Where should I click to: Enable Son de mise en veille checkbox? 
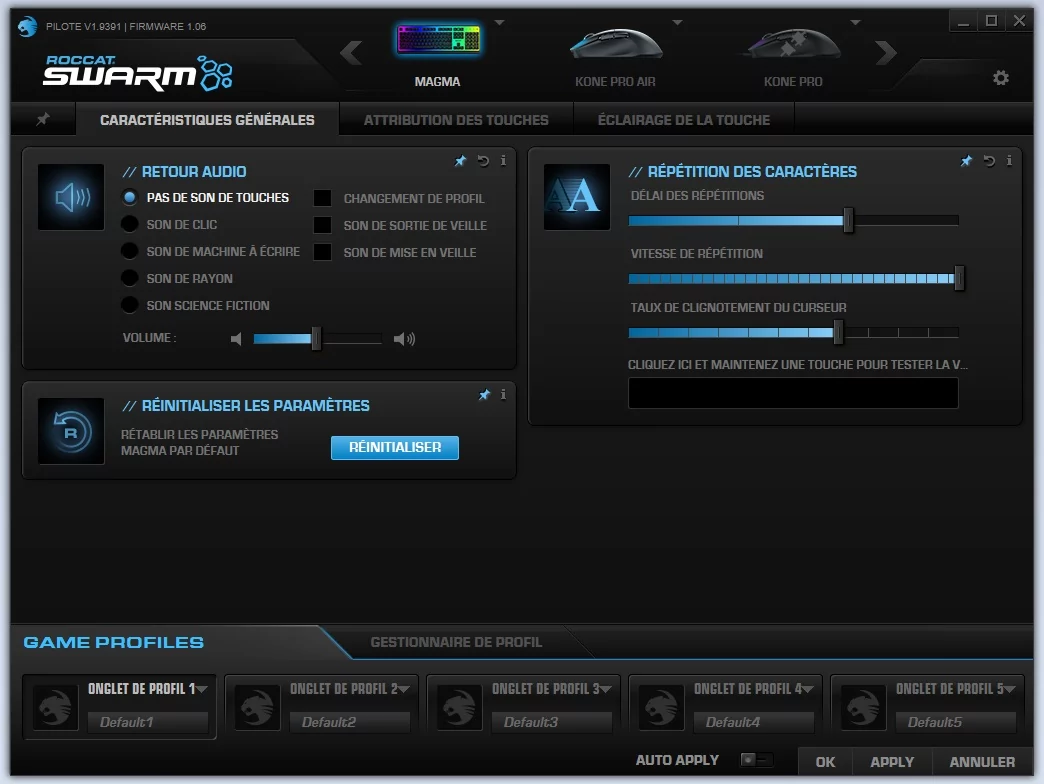coord(322,252)
